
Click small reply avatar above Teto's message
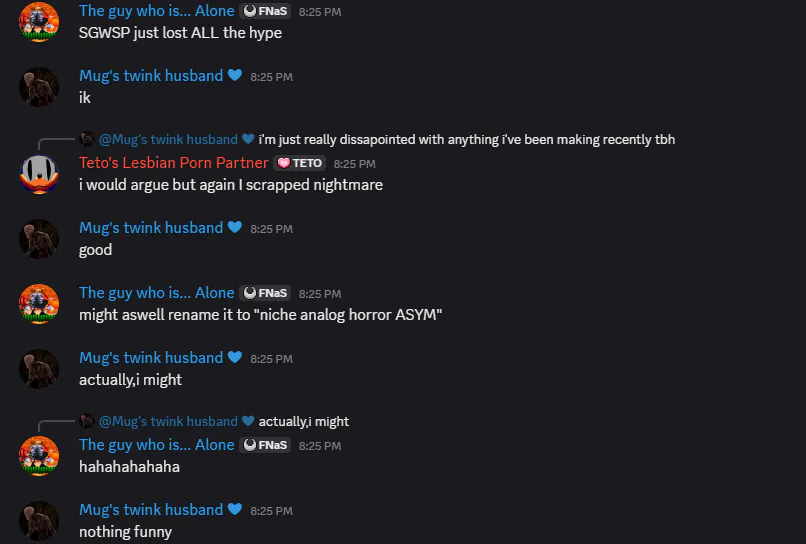tap(88, 140)
